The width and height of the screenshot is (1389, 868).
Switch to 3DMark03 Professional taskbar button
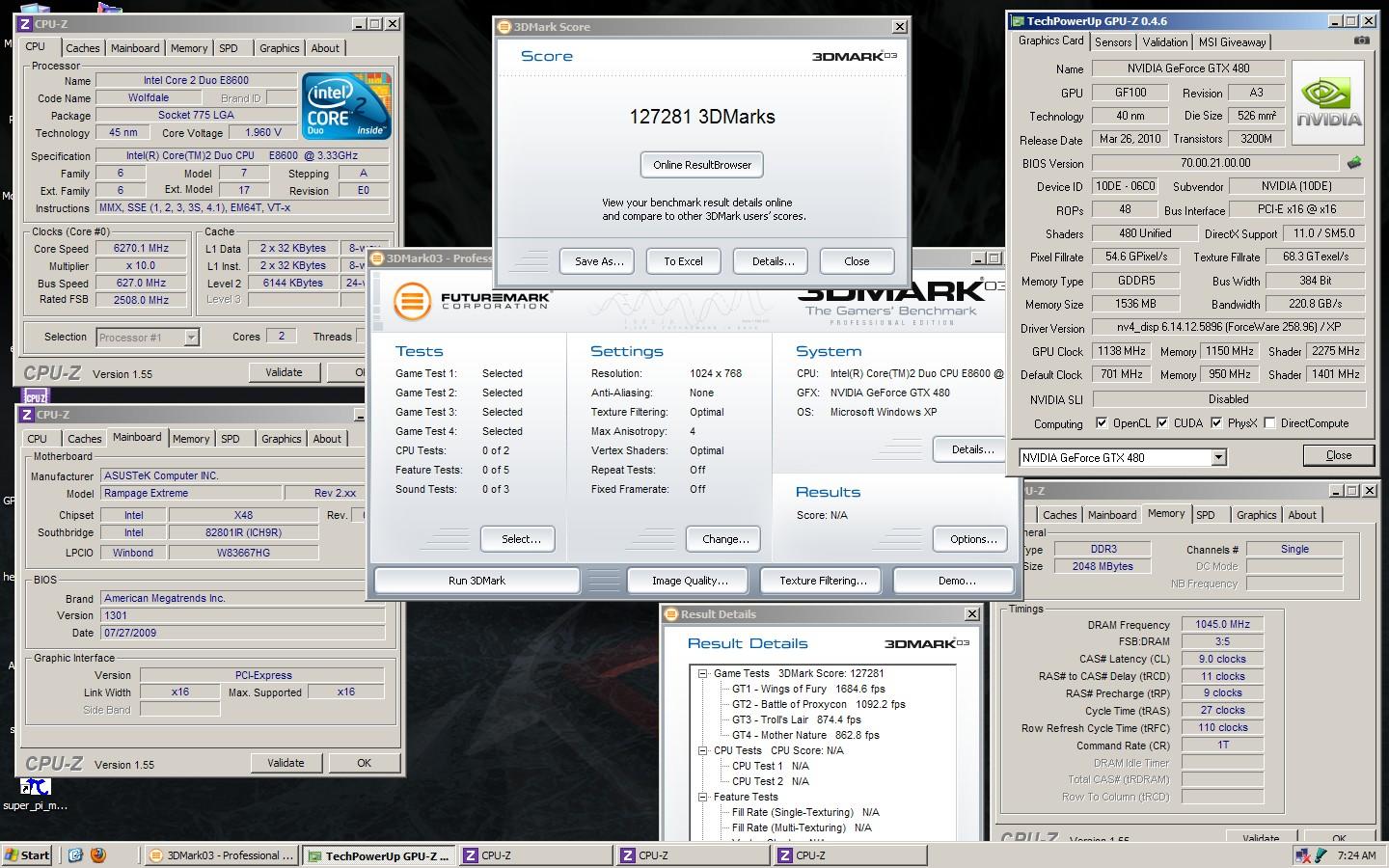[x=221, y=855]
